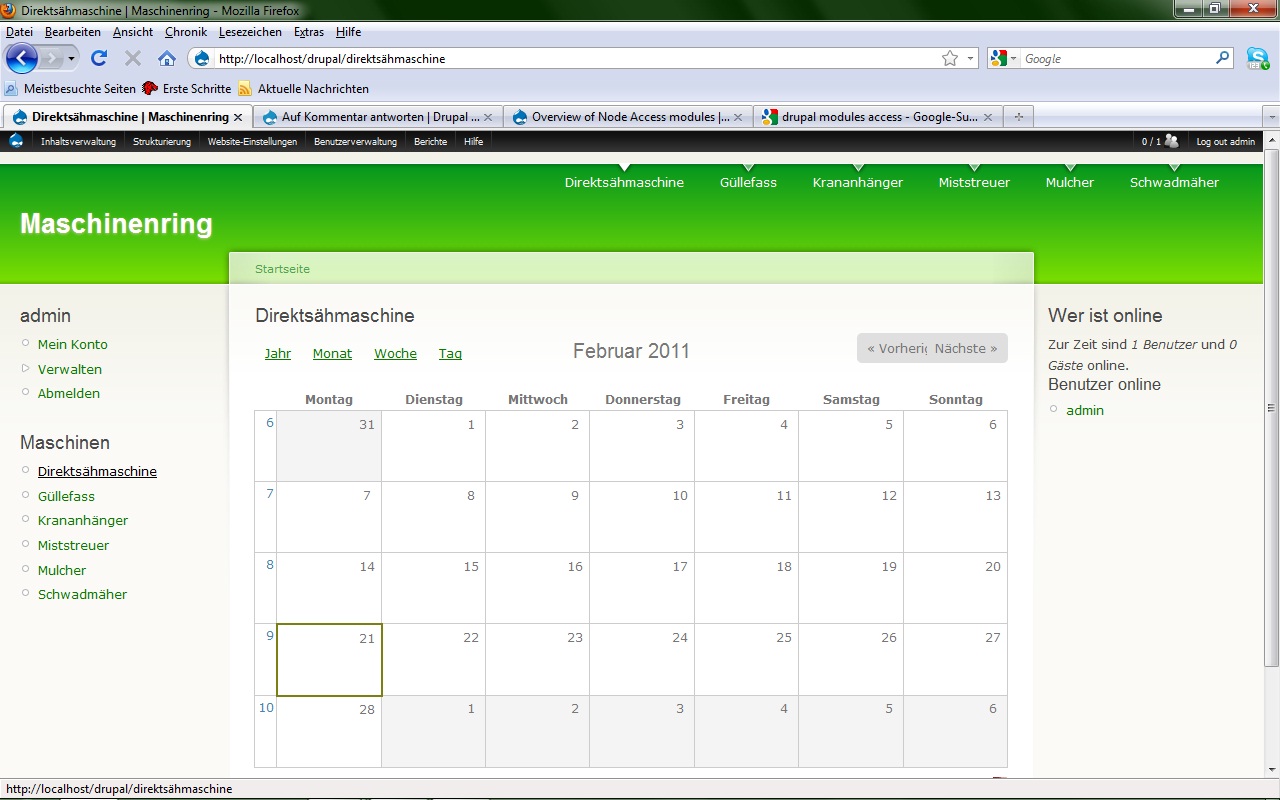Open the back/forward history dropdown arrow
Image resolution: width=1280 pixels, height=800 pixels.
(x=72, y=58)
